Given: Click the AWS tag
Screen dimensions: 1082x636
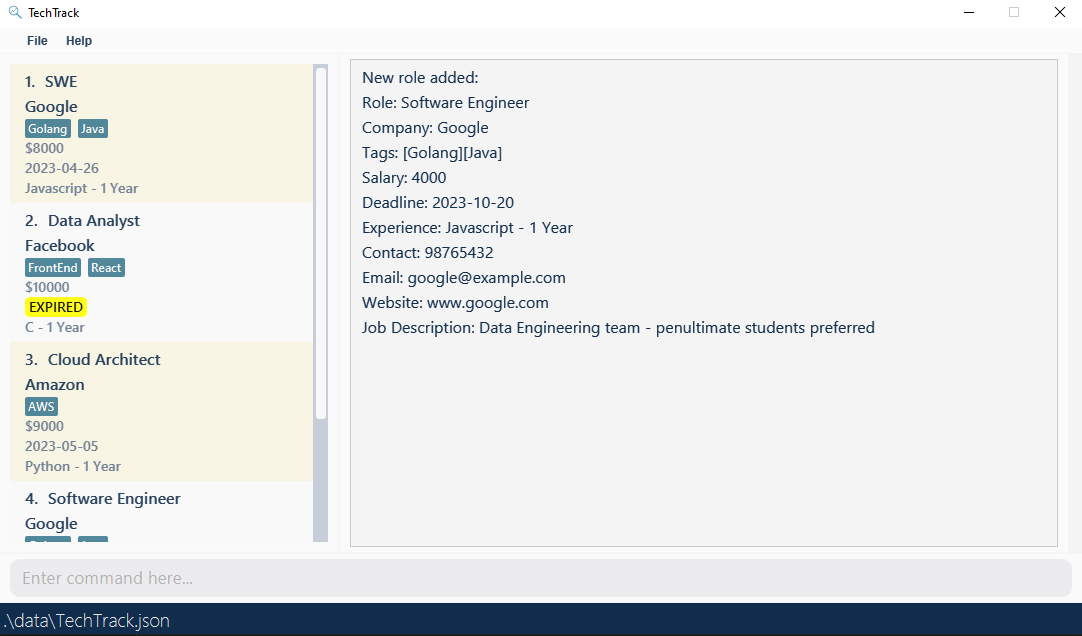Looking at the screenshot, I should [41, 406].
